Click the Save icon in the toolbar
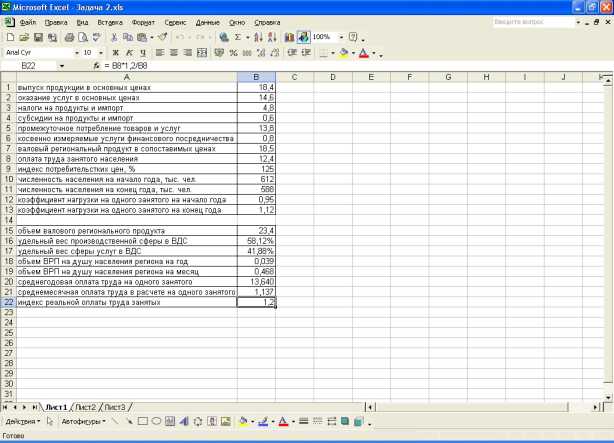 coord(36,37)
